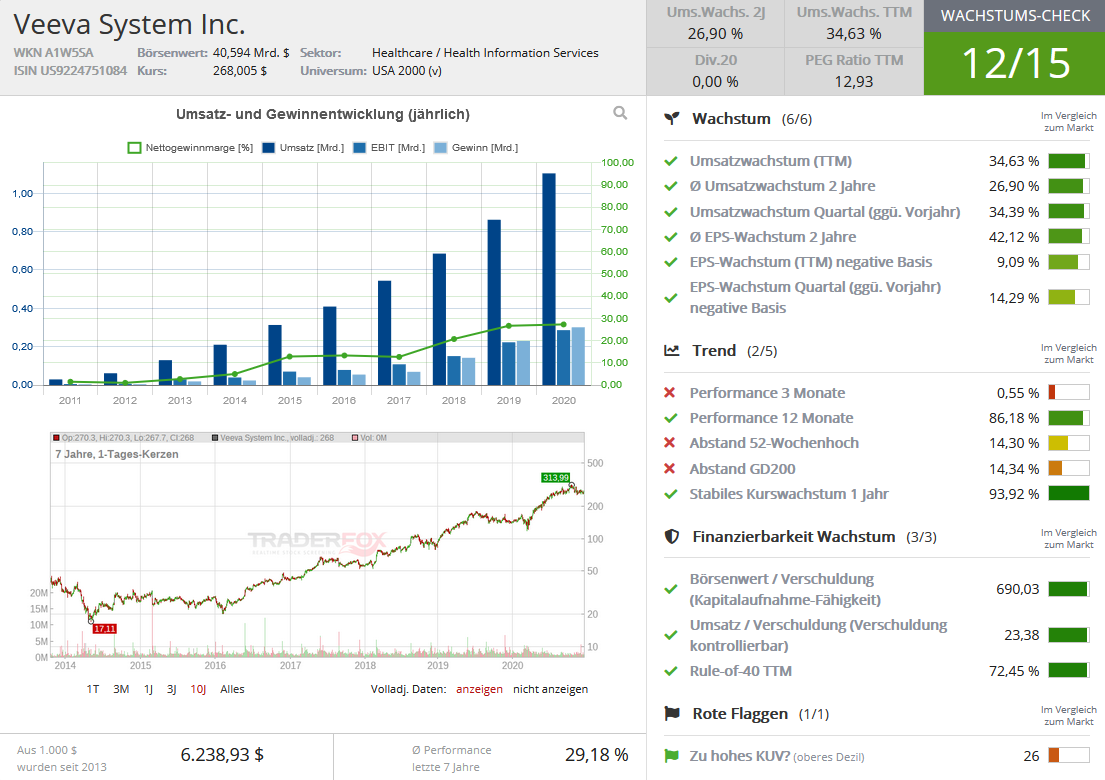Screen dimensions: 1105x780
Task: Click the green flag beside Zu hohes KUV
Action: coord(671,756)
